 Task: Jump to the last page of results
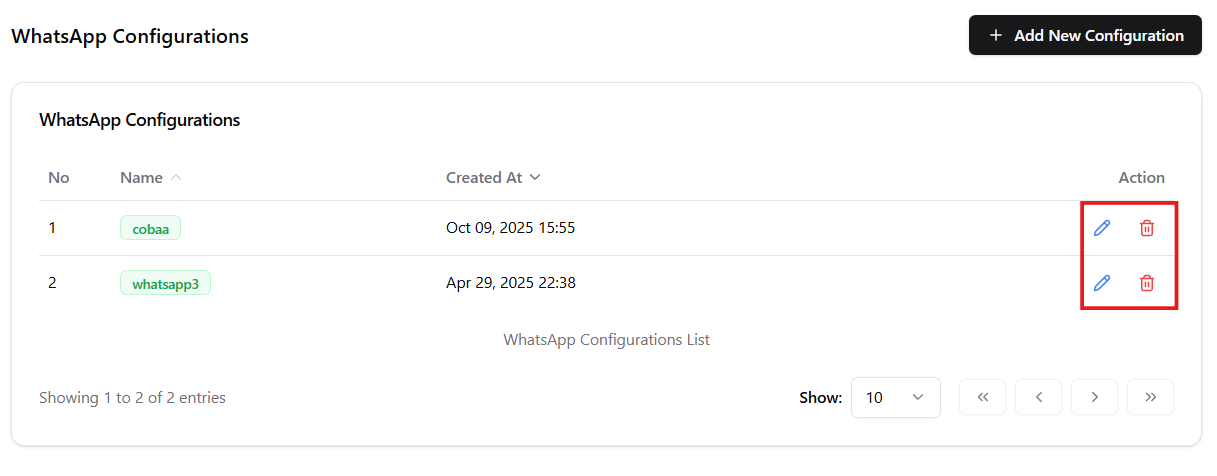[x=1151, y=397]
